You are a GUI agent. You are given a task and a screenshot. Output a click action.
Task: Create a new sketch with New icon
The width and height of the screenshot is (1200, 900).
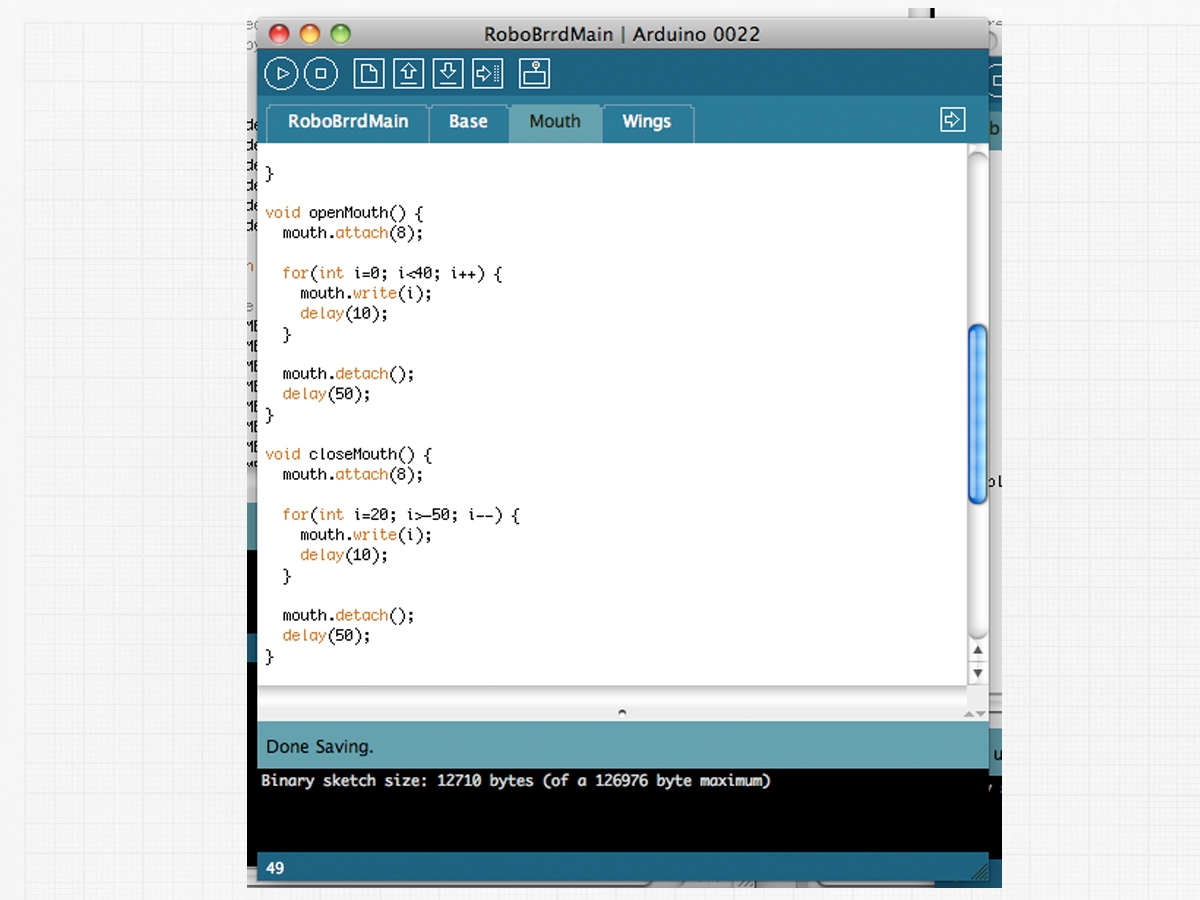click(x=369, y=73)
